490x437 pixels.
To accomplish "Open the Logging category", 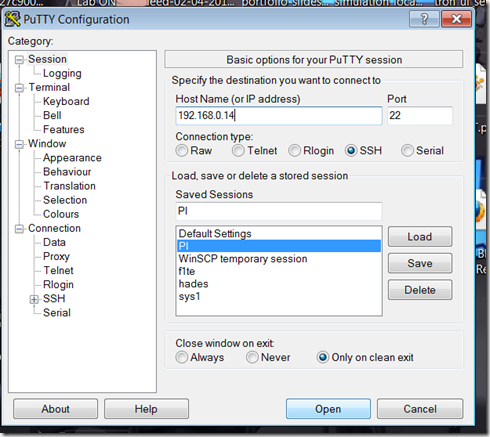I will (62, 73).
